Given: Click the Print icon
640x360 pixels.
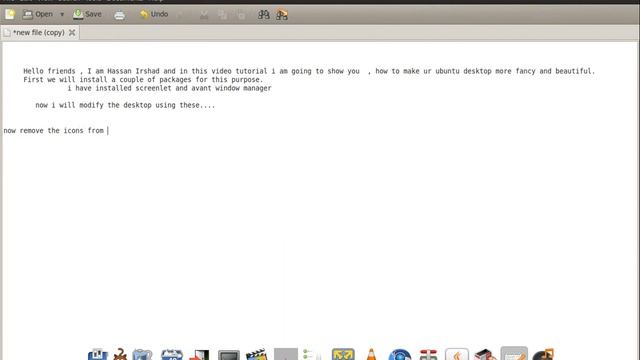Looking at the screenshot, I should coord(120,15).
